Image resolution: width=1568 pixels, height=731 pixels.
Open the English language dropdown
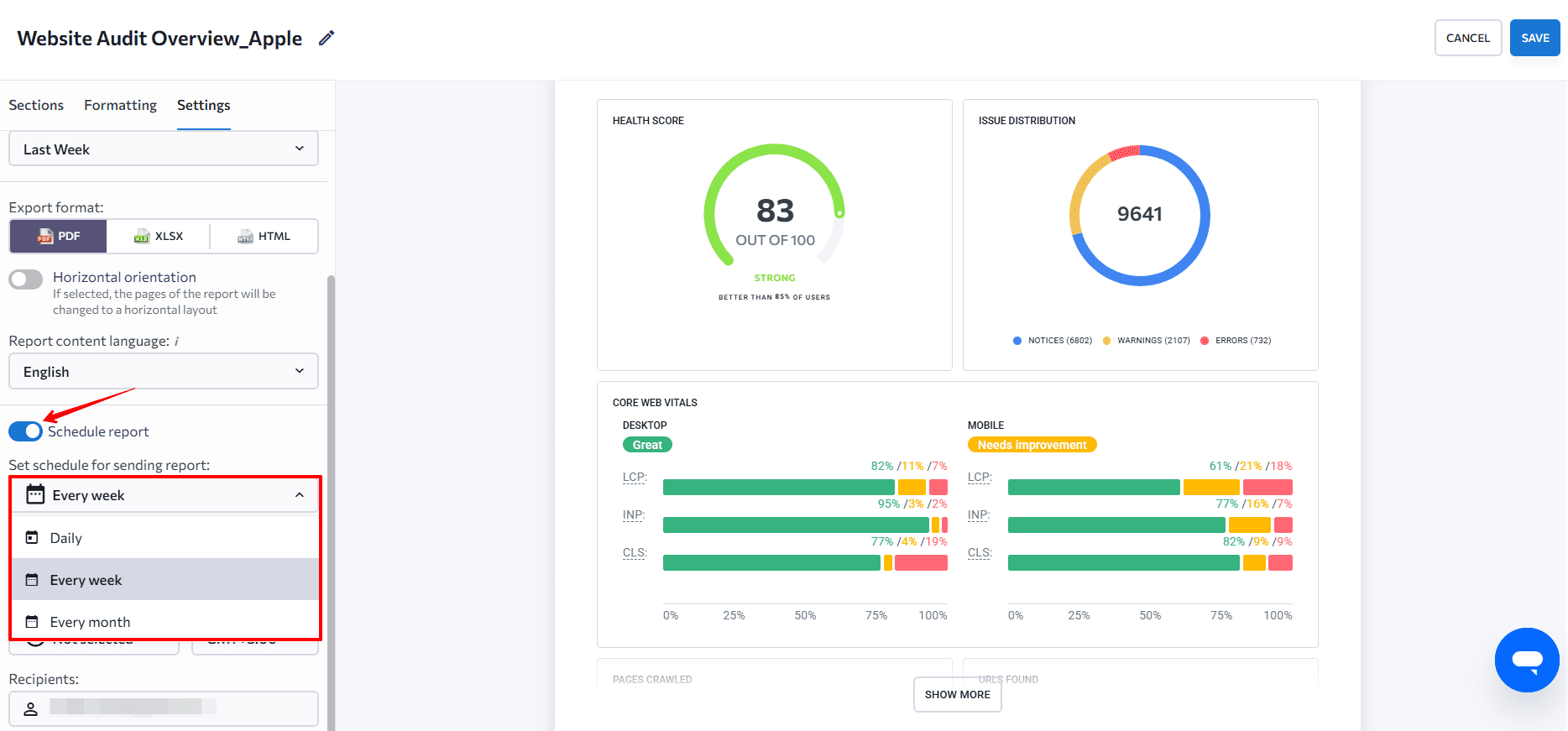[164, 371]
